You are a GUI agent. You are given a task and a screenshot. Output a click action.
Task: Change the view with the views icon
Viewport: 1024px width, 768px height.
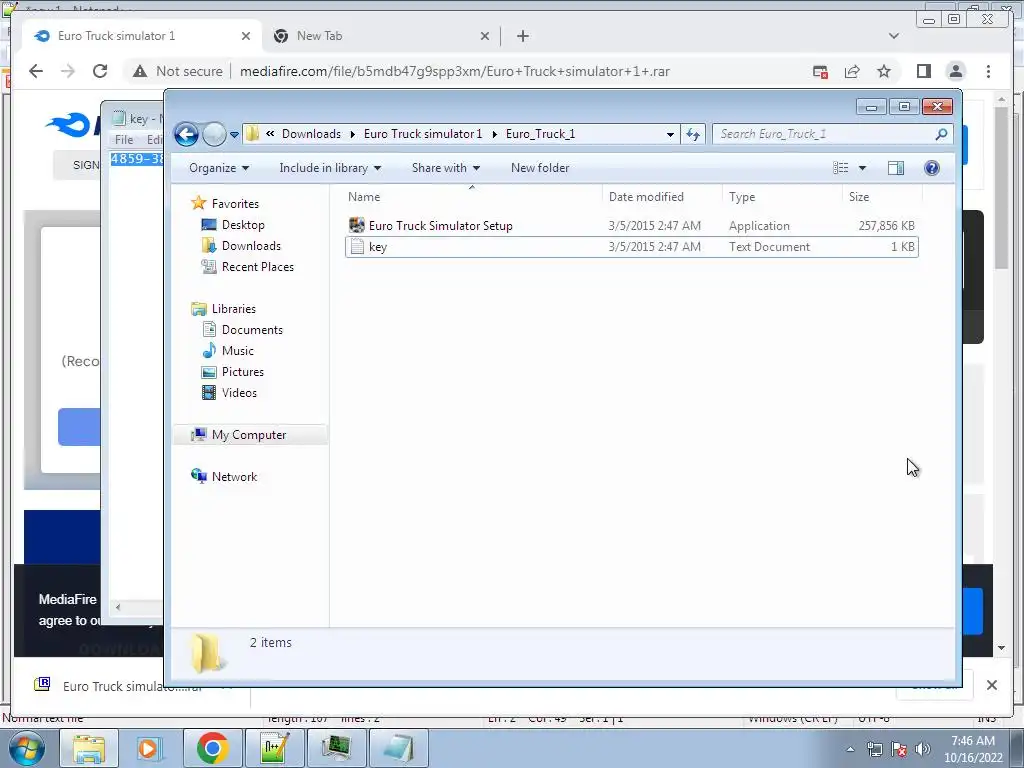pos(840,168)
